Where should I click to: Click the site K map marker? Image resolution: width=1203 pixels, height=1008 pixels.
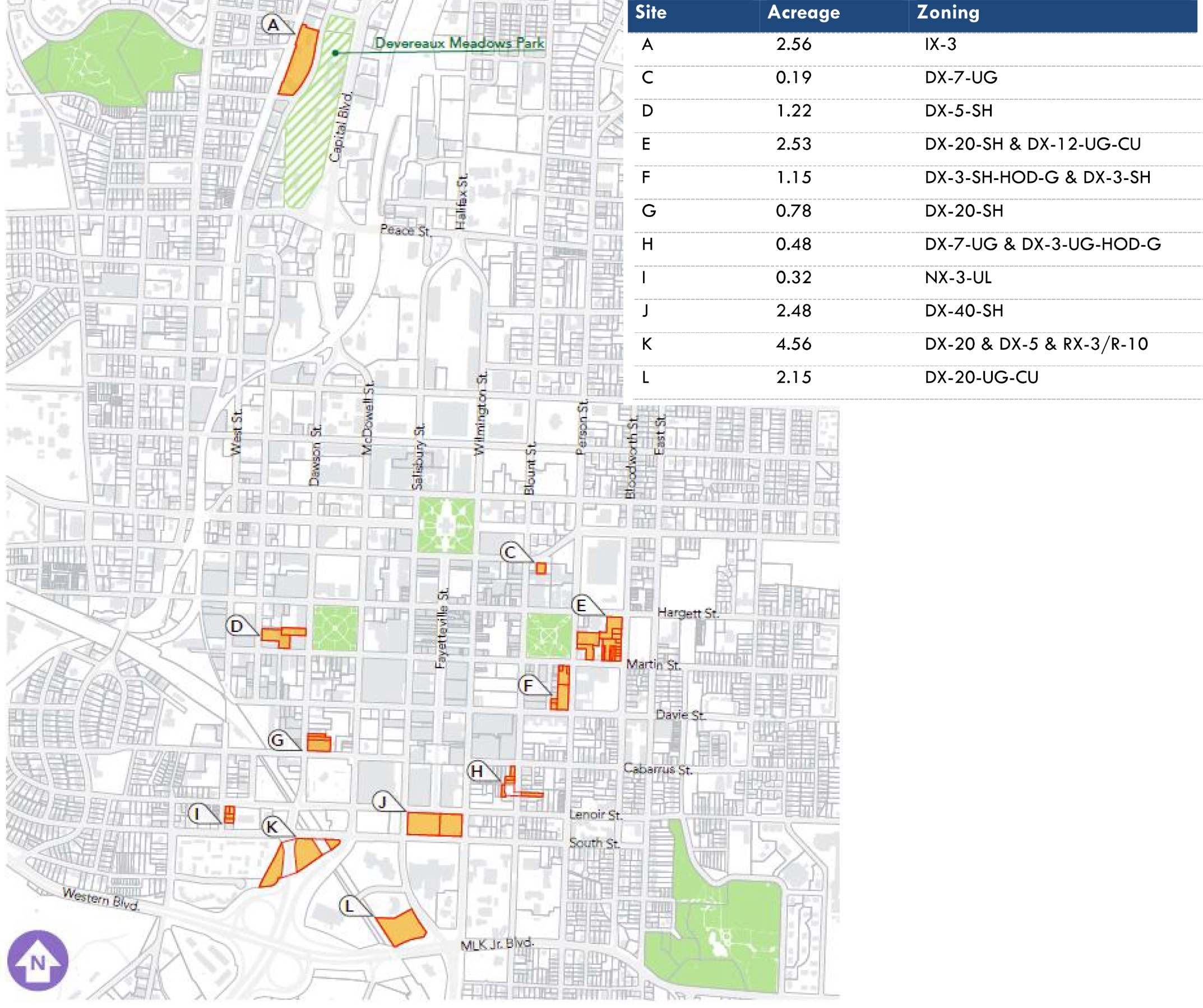tap(272, 826)
